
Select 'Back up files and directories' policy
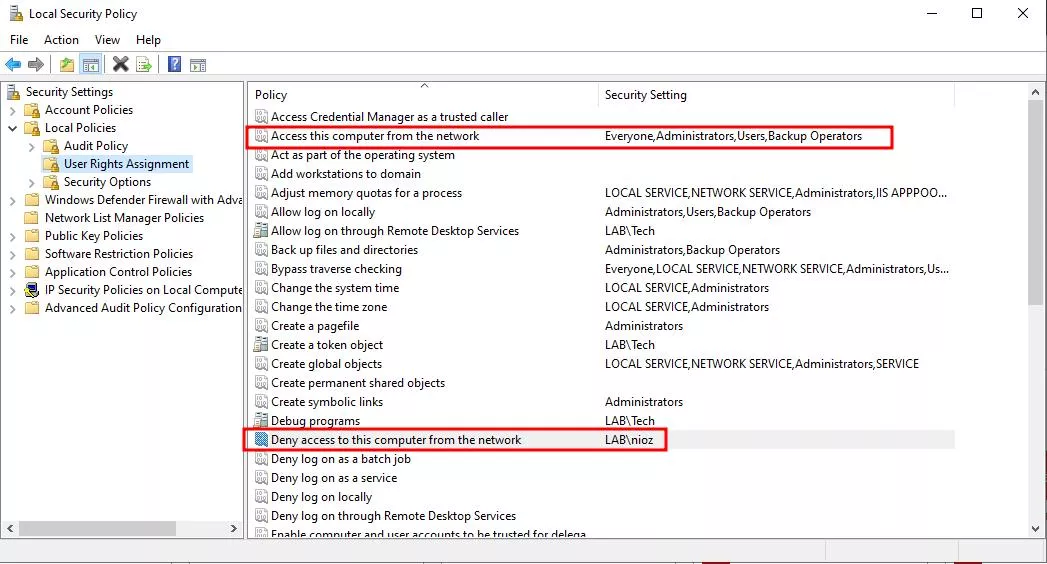click(x=344, y=250)
